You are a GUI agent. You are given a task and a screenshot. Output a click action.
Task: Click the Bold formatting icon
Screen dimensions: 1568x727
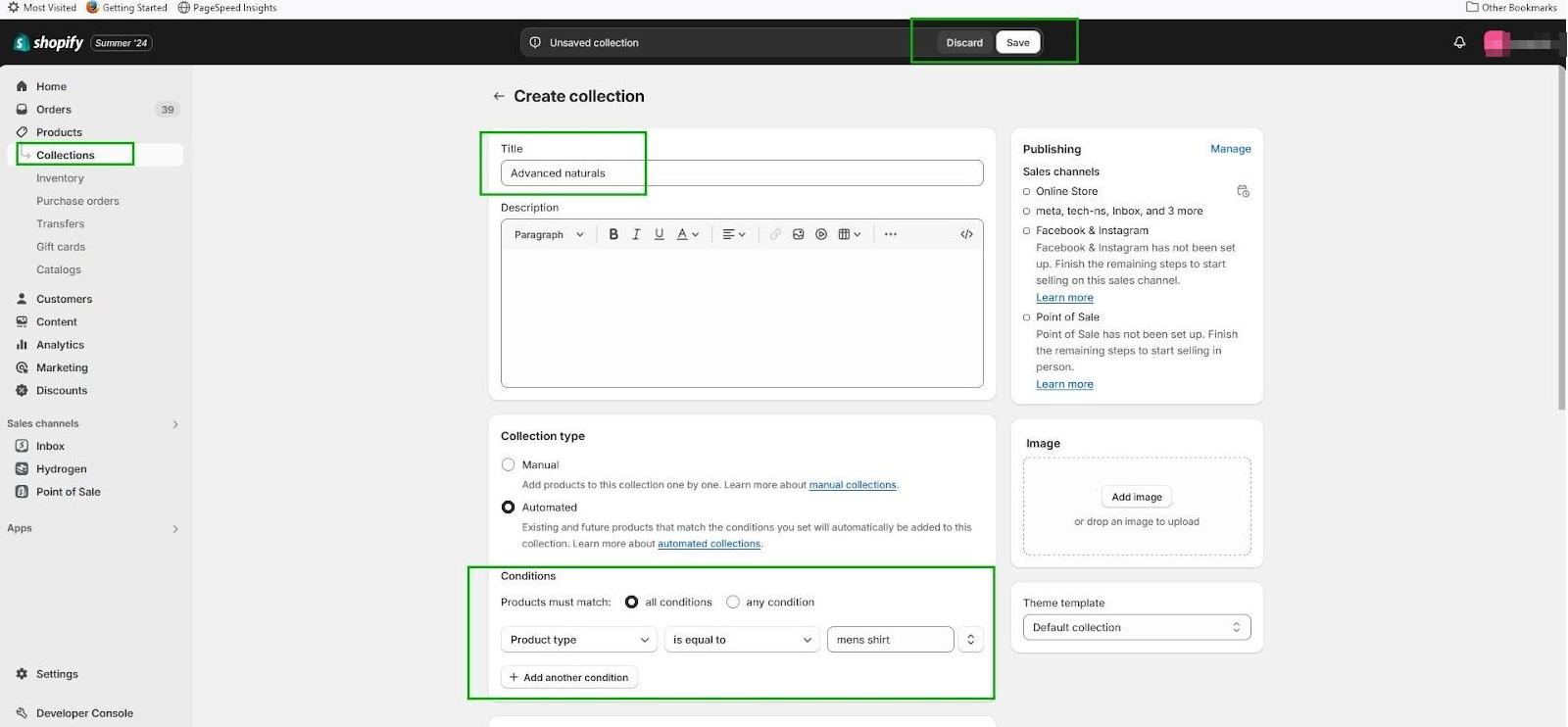click(613, 234)
